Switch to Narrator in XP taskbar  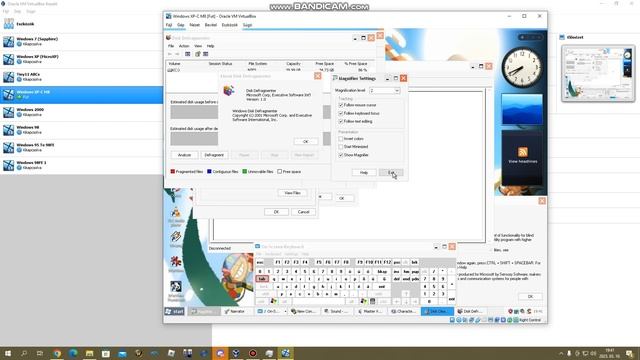[x=237, y=311]
